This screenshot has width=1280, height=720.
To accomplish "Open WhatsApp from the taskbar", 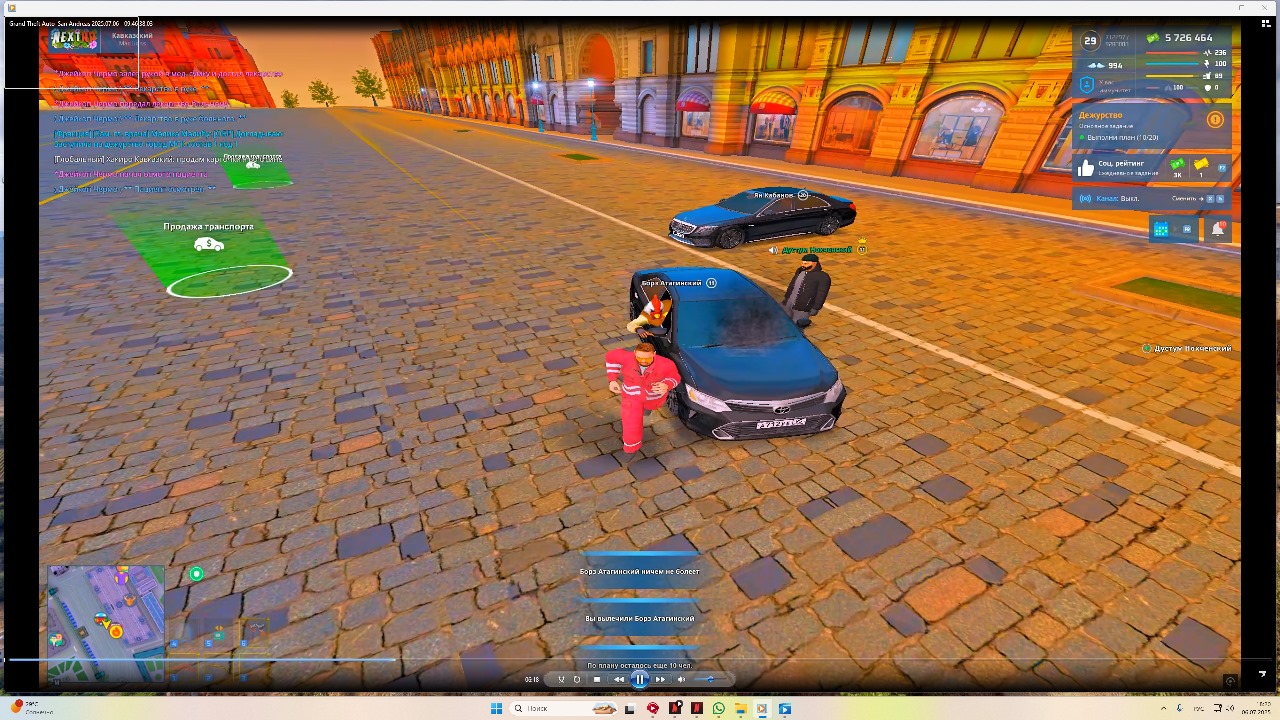I will 719,708.
